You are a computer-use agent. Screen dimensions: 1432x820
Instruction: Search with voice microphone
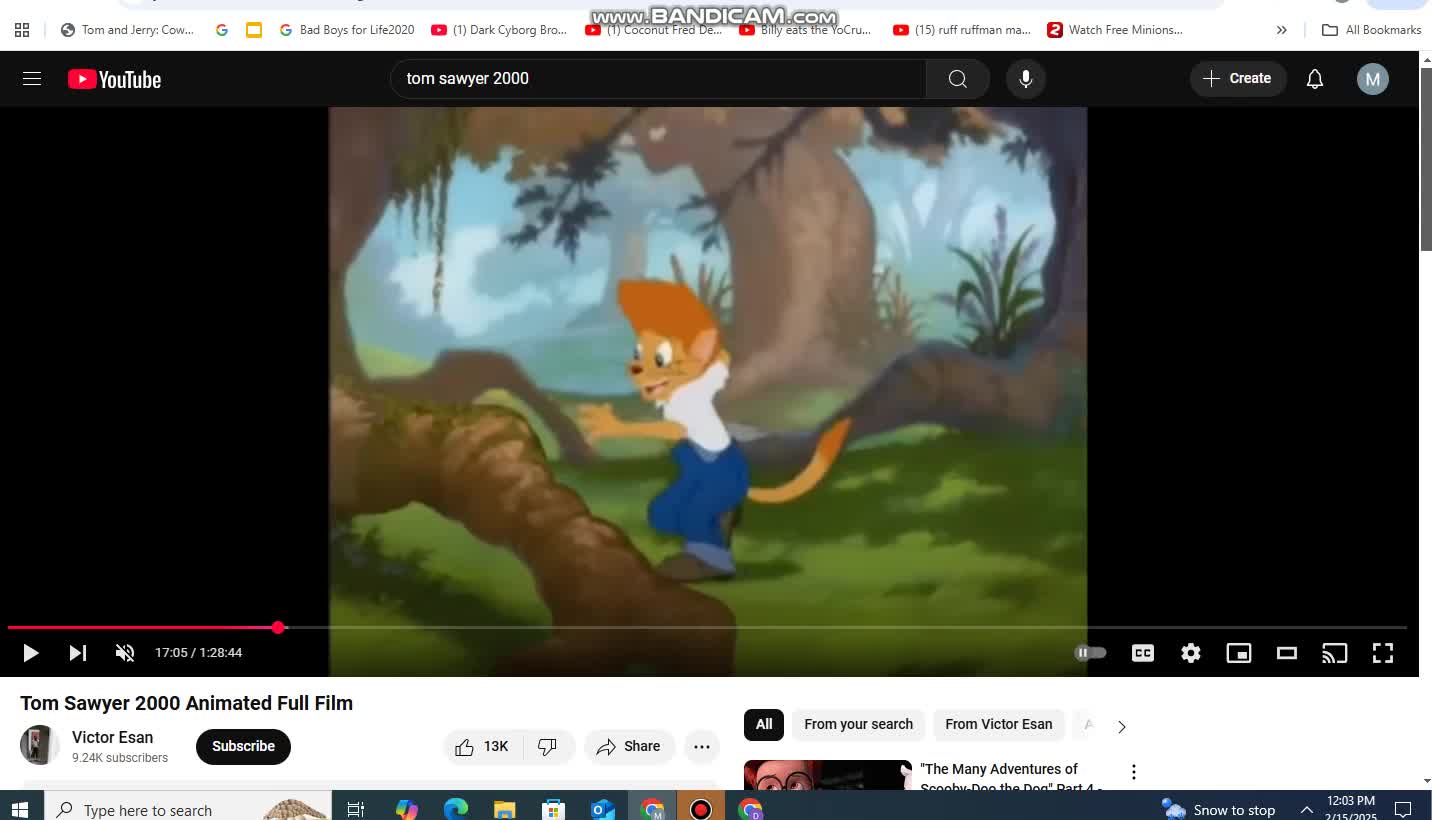(x=1025, y=79)
